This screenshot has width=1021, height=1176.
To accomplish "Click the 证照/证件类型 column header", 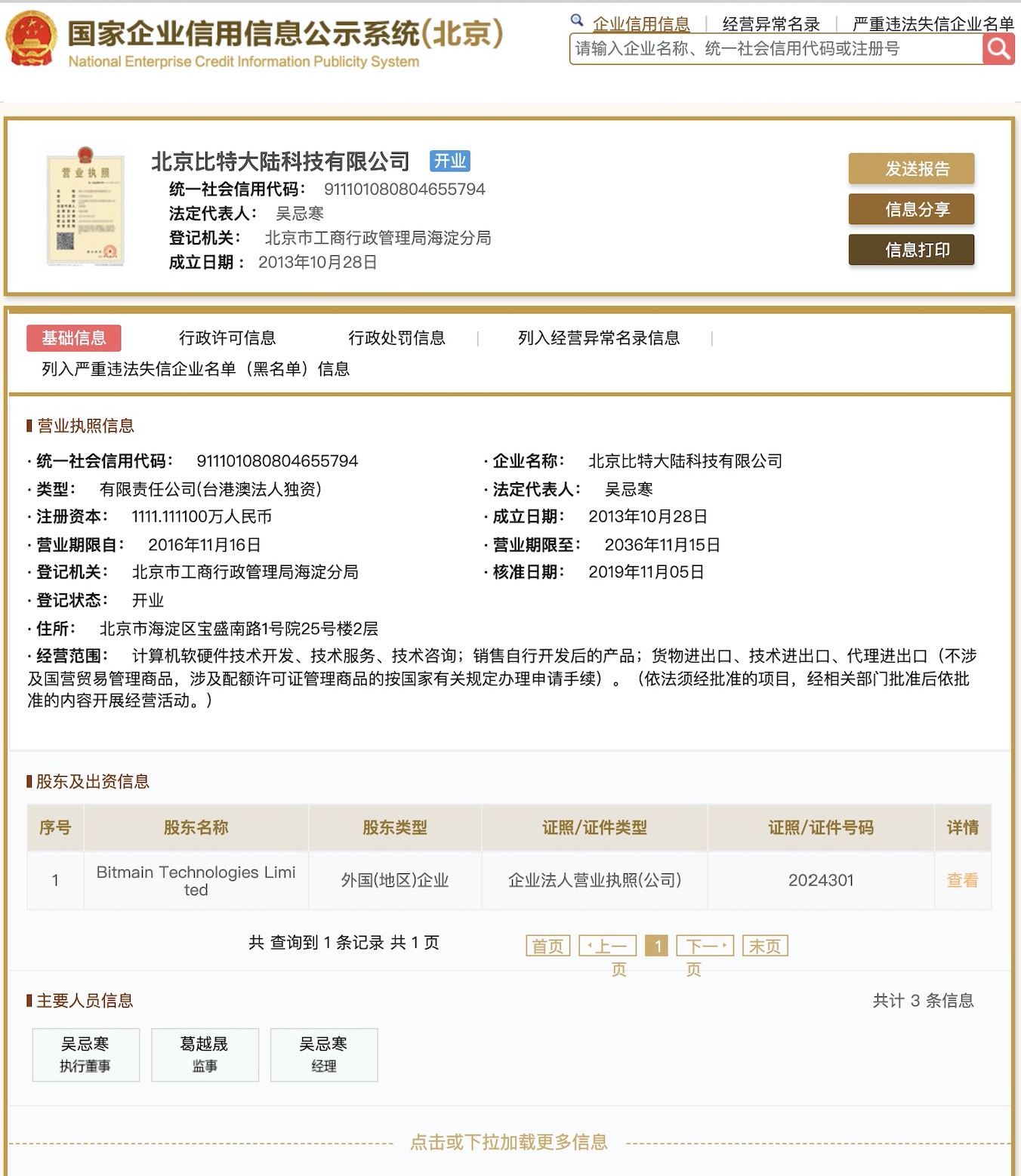I will (x=595, y=828).
